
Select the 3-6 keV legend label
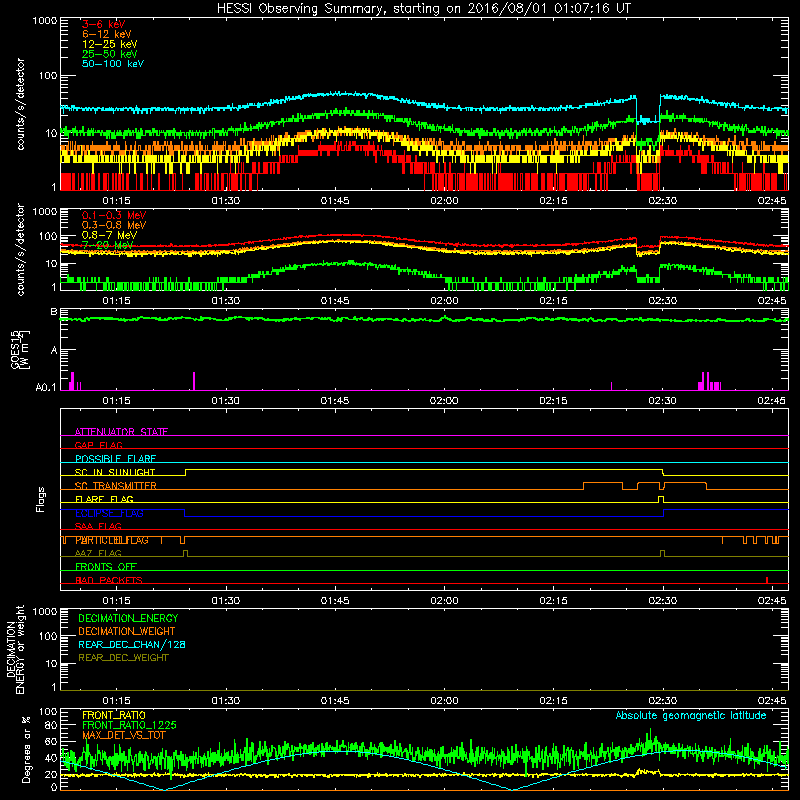(x=103, y=24)
